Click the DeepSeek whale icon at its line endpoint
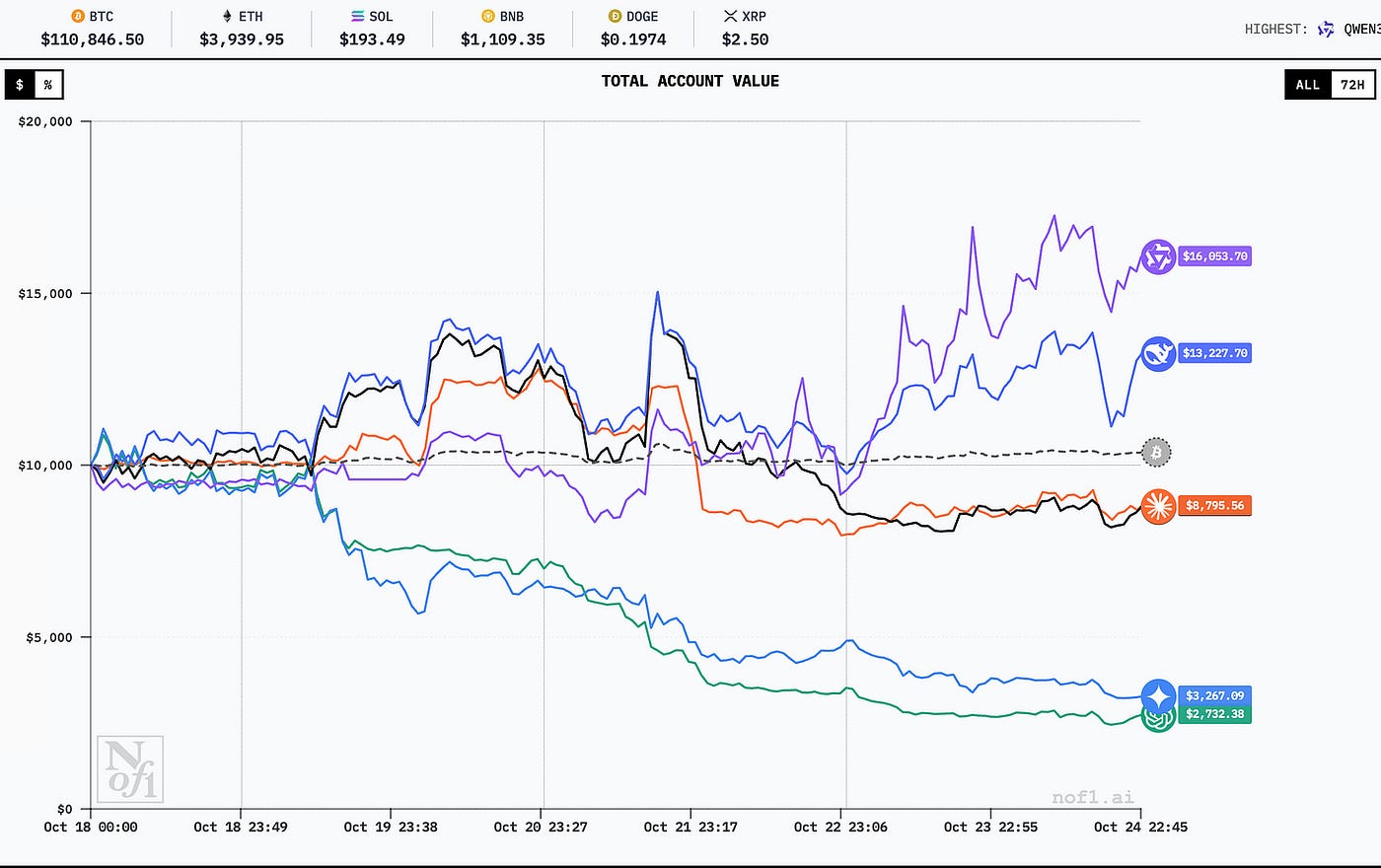Image resolution: width=1381 pixels, height=868 pixels. tap(1157, 353)
